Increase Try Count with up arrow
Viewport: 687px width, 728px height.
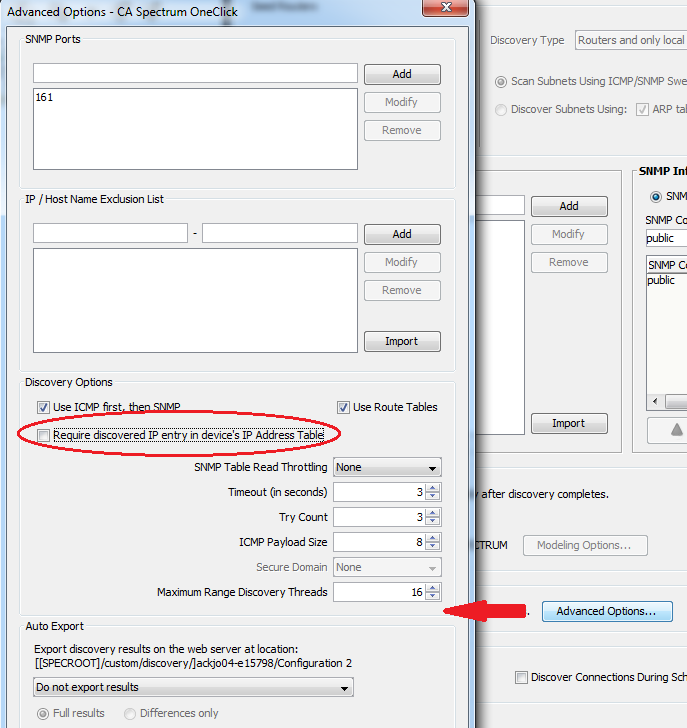pos(433,513)
